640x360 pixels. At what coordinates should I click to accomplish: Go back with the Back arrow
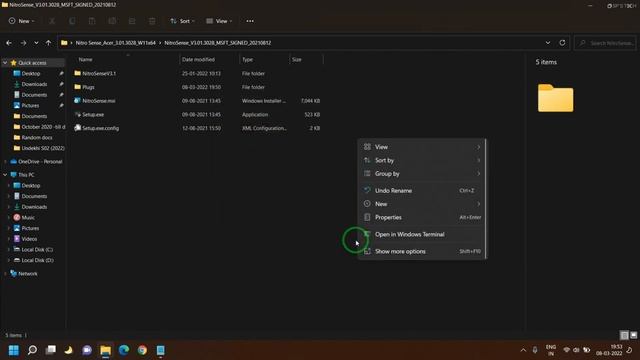(x=9, y=43)
